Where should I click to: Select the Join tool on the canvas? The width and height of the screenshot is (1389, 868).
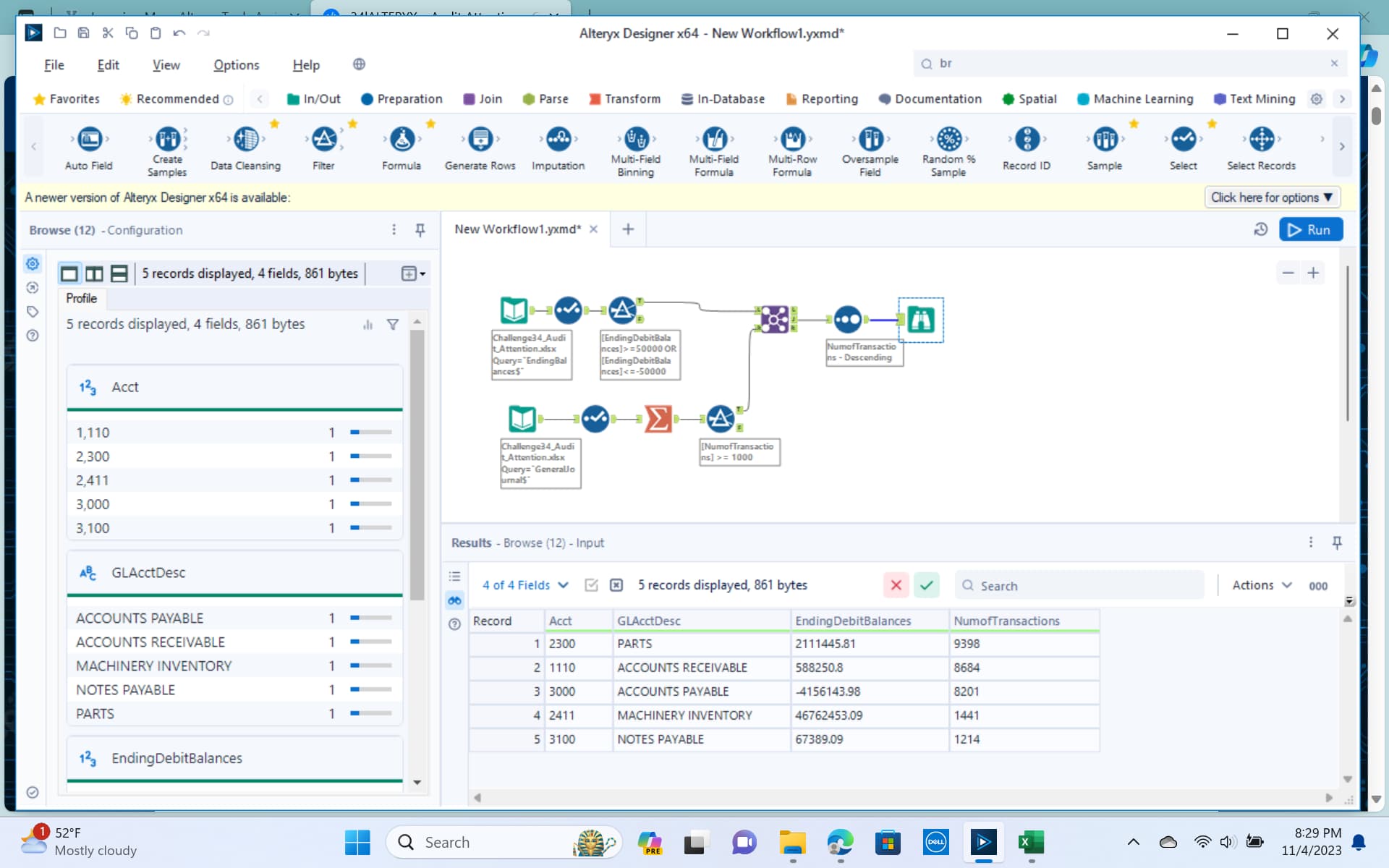point(774,319)
